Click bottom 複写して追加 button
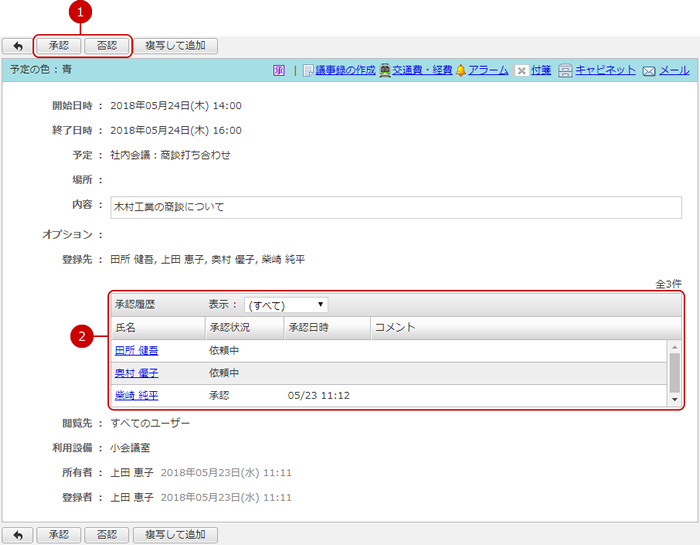 [x=175, y=535]
